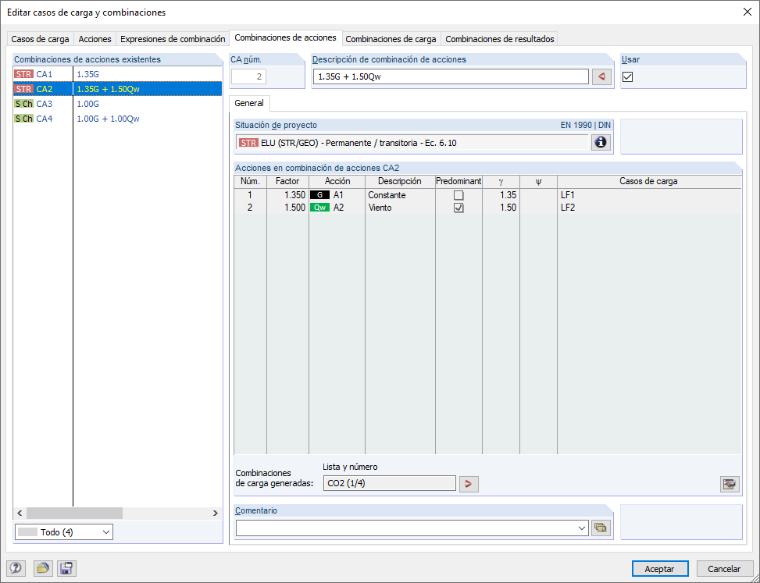Click the black G action badge for A1

coord(319,195)
